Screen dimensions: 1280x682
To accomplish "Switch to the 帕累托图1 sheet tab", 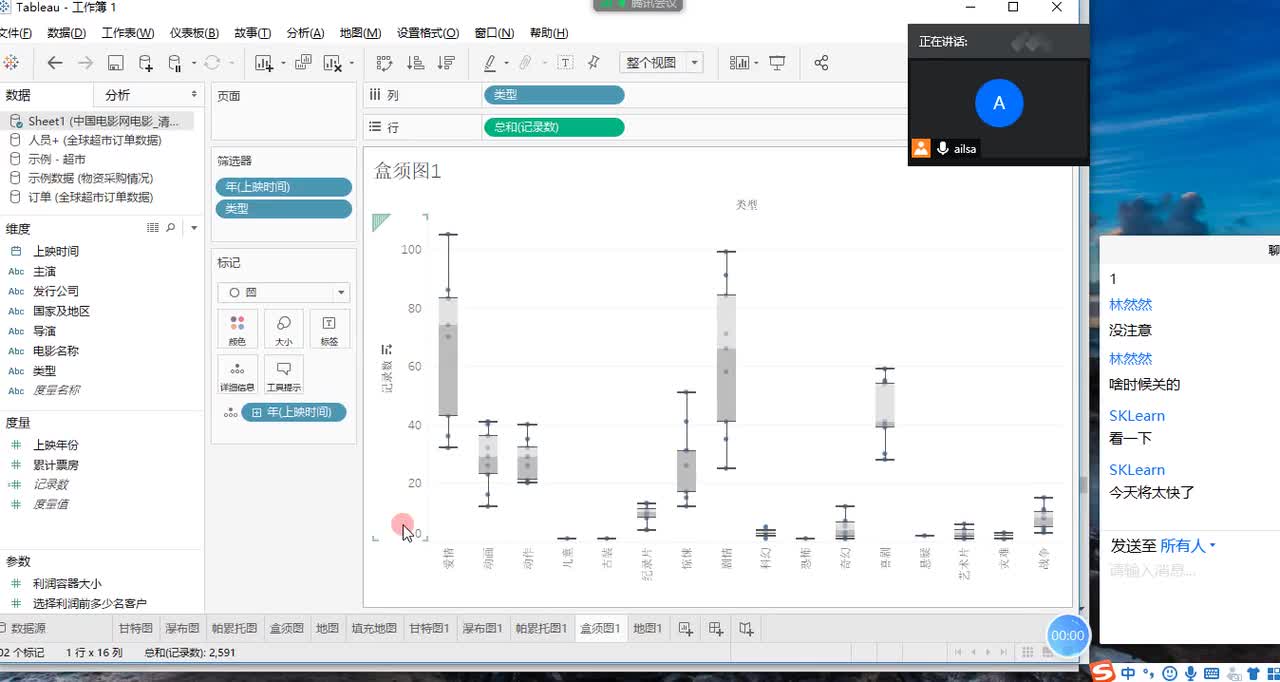I will click(x=541, y=628).
